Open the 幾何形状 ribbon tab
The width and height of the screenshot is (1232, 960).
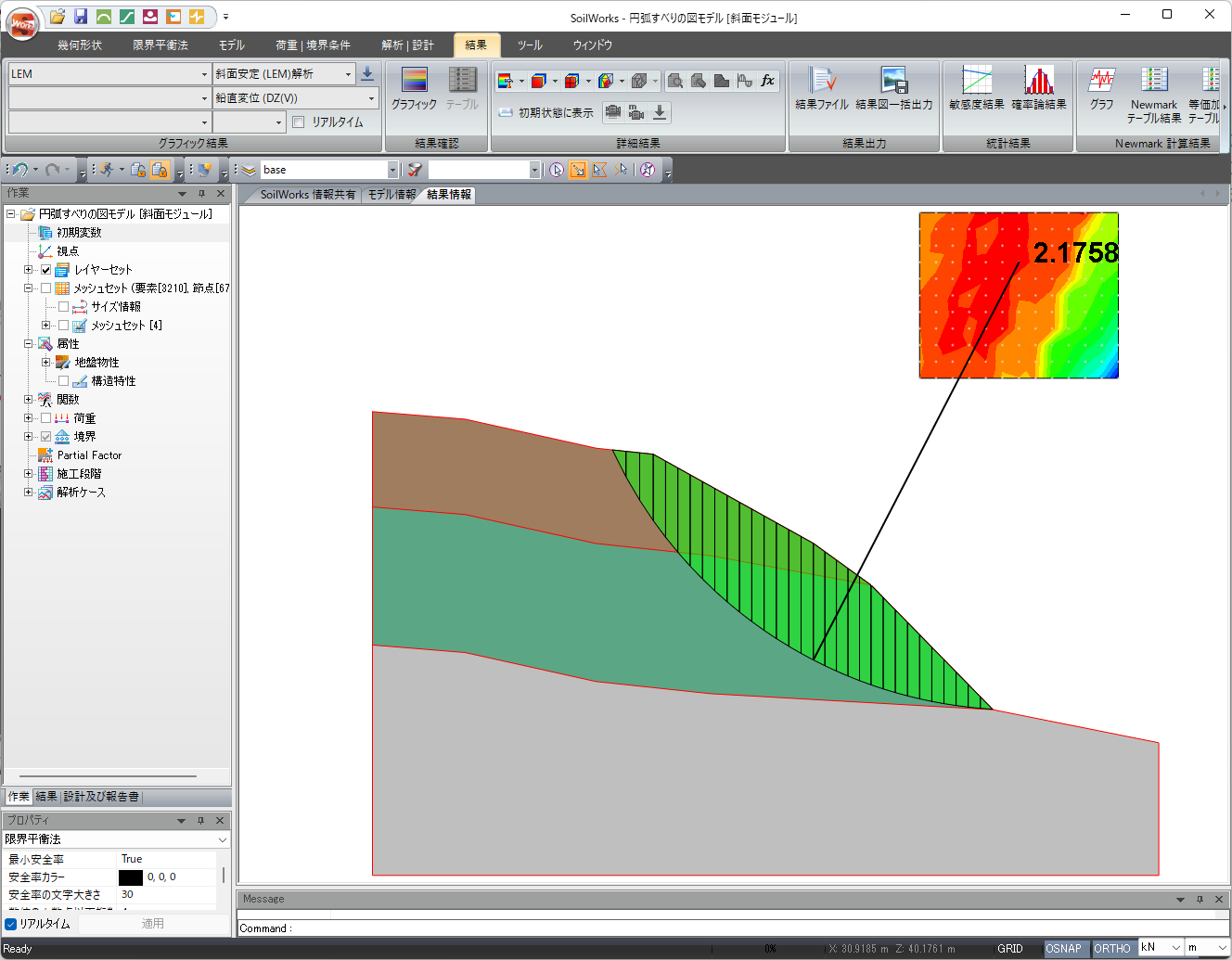click(80, 45)
